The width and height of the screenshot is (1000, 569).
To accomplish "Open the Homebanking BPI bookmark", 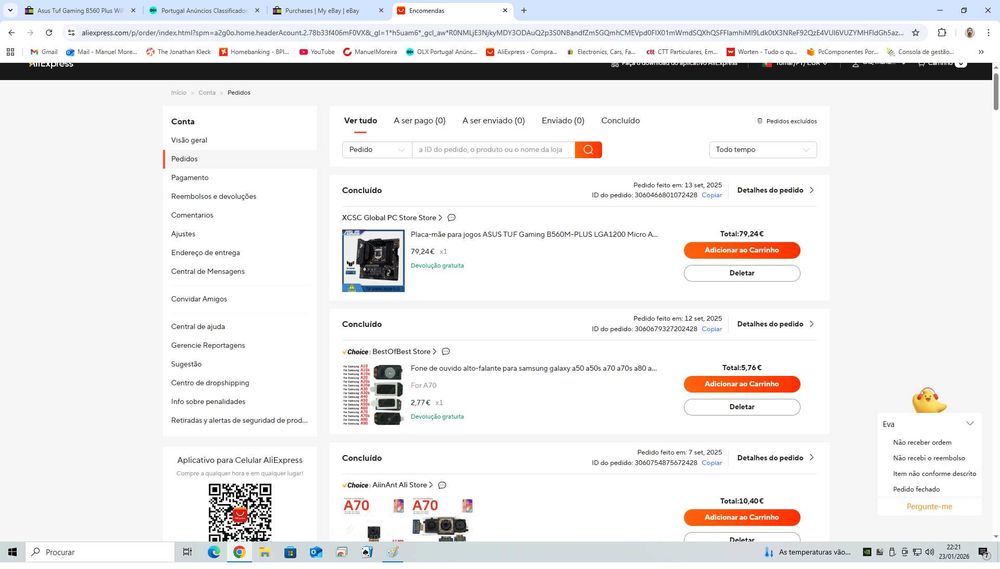I will pyautogui.click(x=254, y=52).
